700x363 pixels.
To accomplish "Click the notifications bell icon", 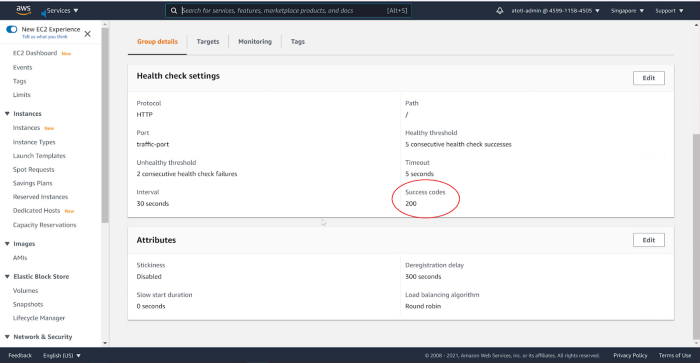I will (x=500, y=11).
